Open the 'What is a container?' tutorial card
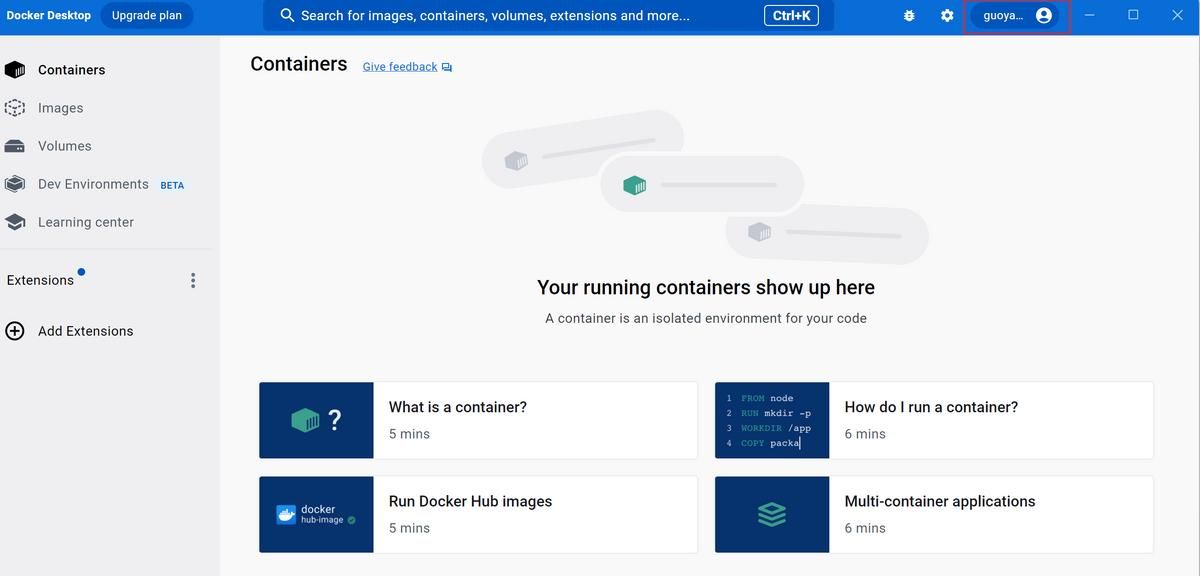The width and height of the screenshot is (1200, 576). (x=478, y=418)
